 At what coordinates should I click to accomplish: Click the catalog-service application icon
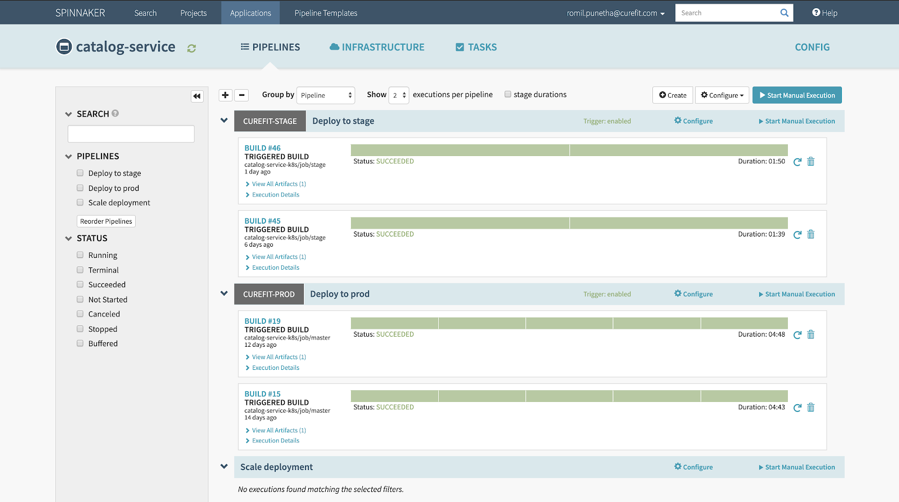coord(64,46)
